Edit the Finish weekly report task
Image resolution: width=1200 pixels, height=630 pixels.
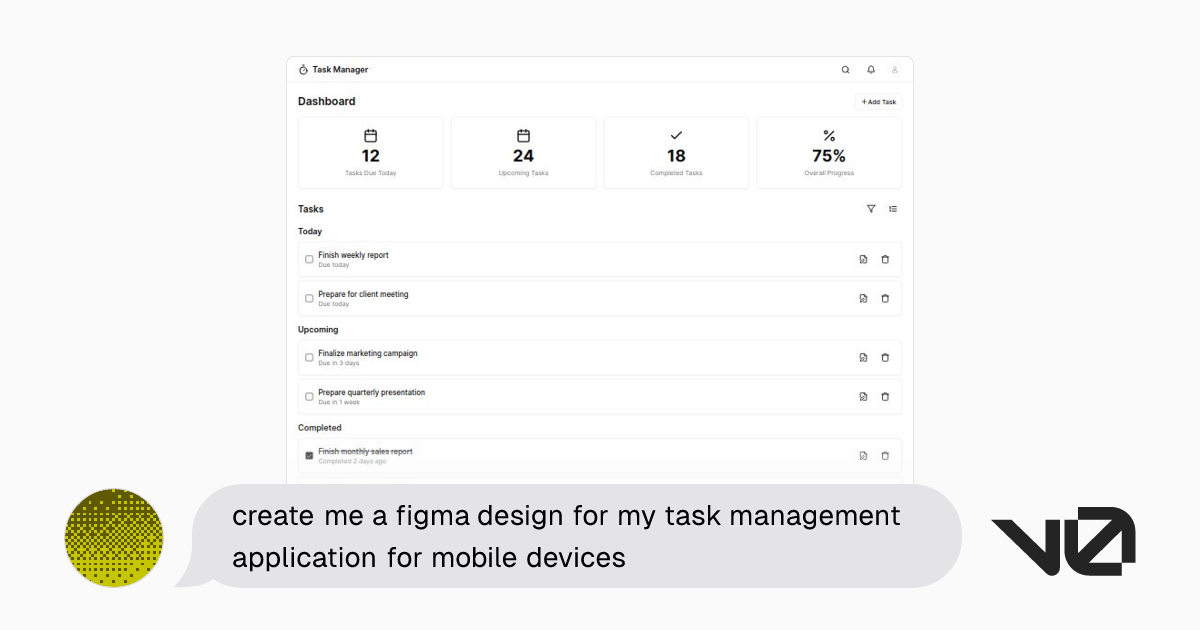coord(863,259)
